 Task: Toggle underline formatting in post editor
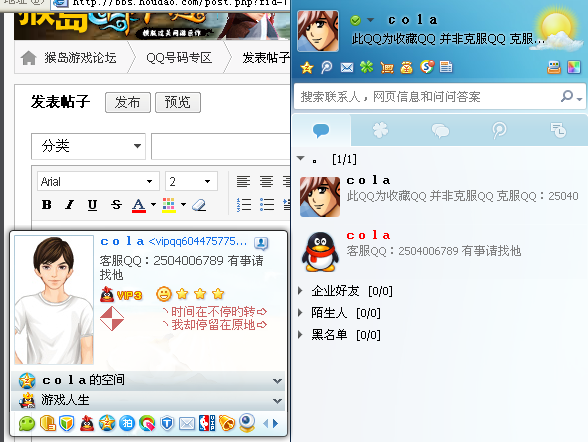[92, 205]
